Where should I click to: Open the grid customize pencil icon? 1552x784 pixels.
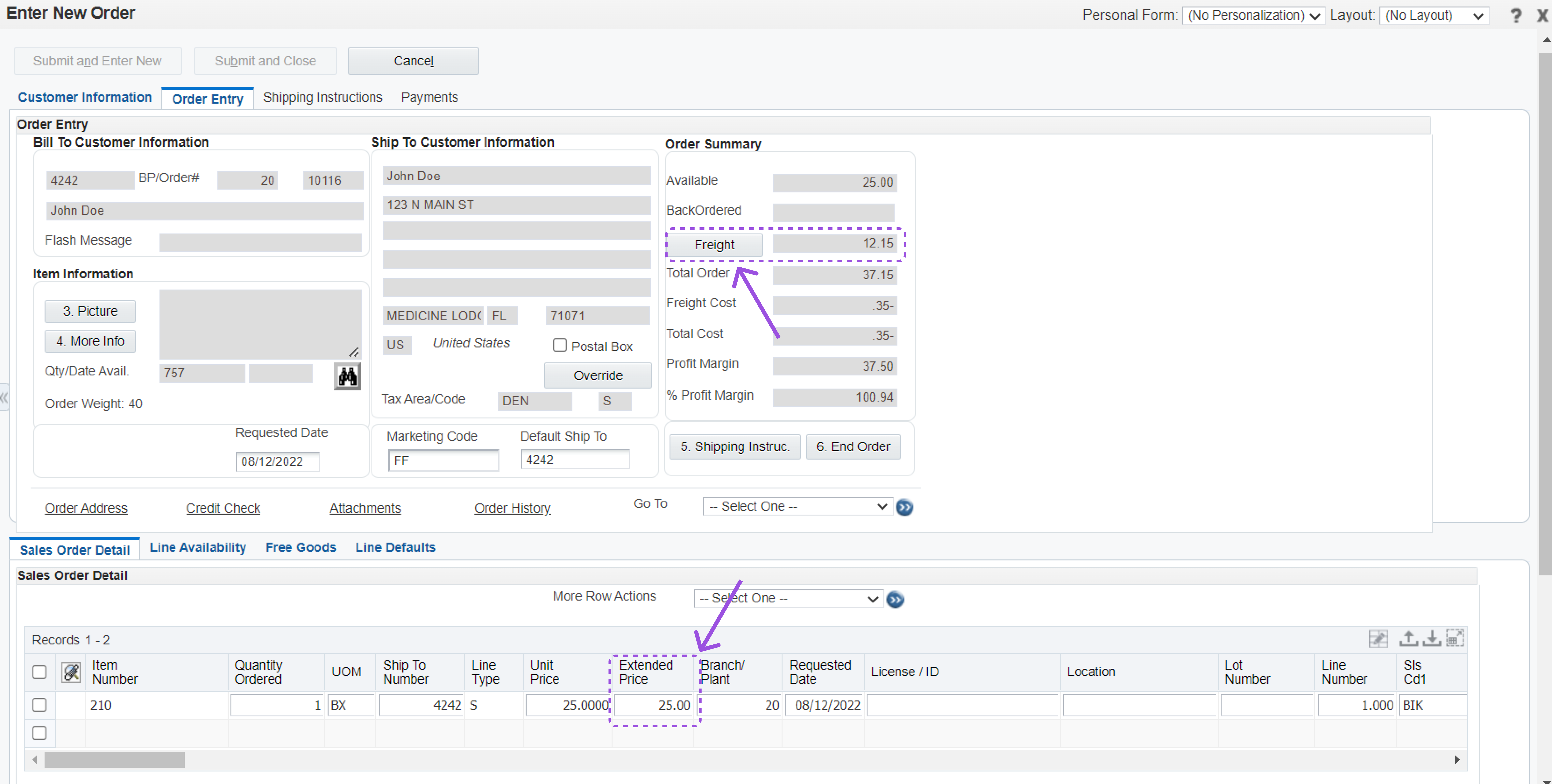1378,639
